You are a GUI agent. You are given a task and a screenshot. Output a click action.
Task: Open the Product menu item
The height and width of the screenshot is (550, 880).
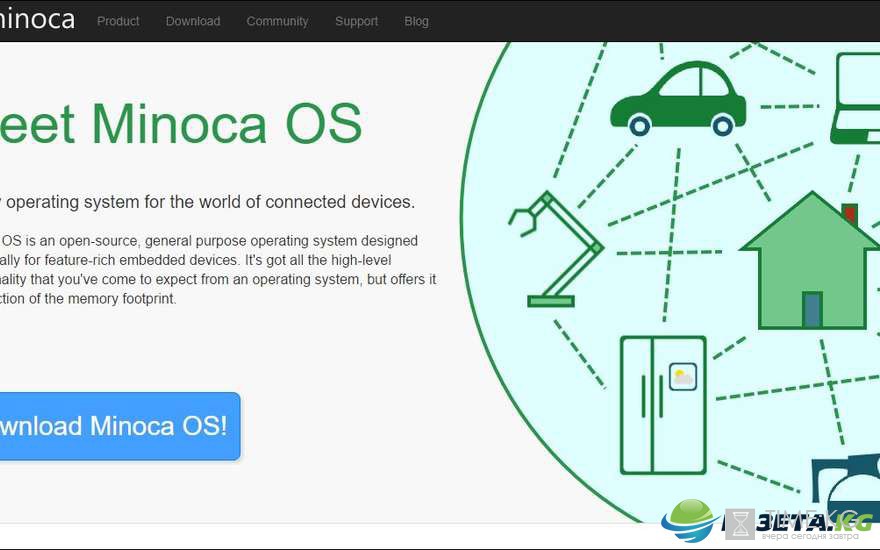tap(118, 21)
